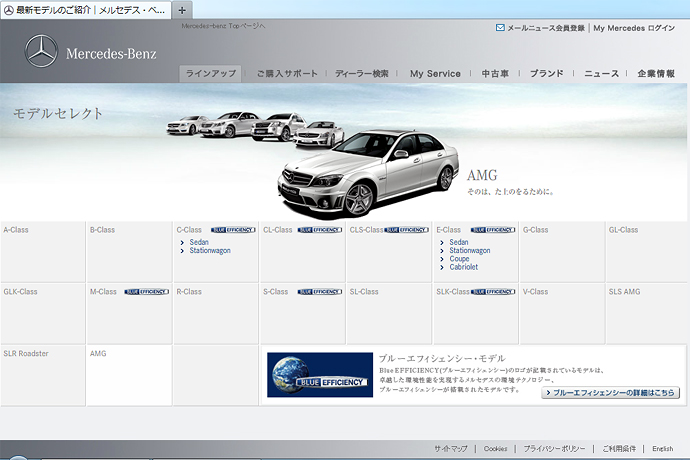Click the BlueEFFICIENCY badge in CL-Class cell
Viewport: 690px width, 460px height.
320,230
